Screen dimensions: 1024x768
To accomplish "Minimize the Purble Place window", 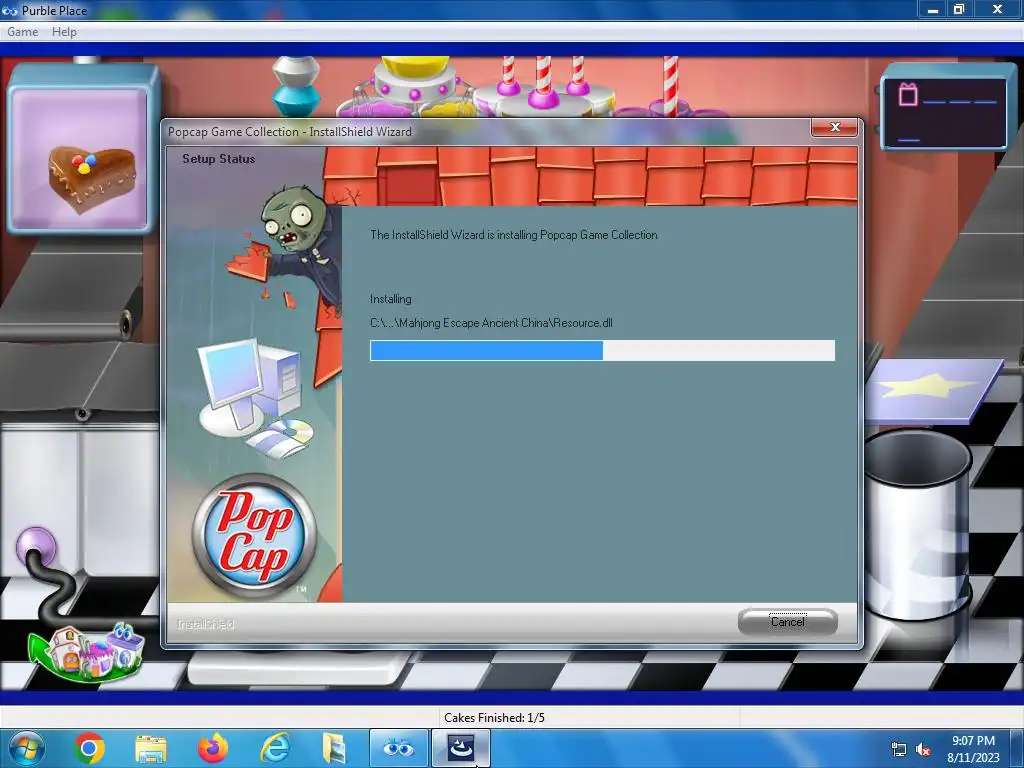I will (x=933, y=9).
